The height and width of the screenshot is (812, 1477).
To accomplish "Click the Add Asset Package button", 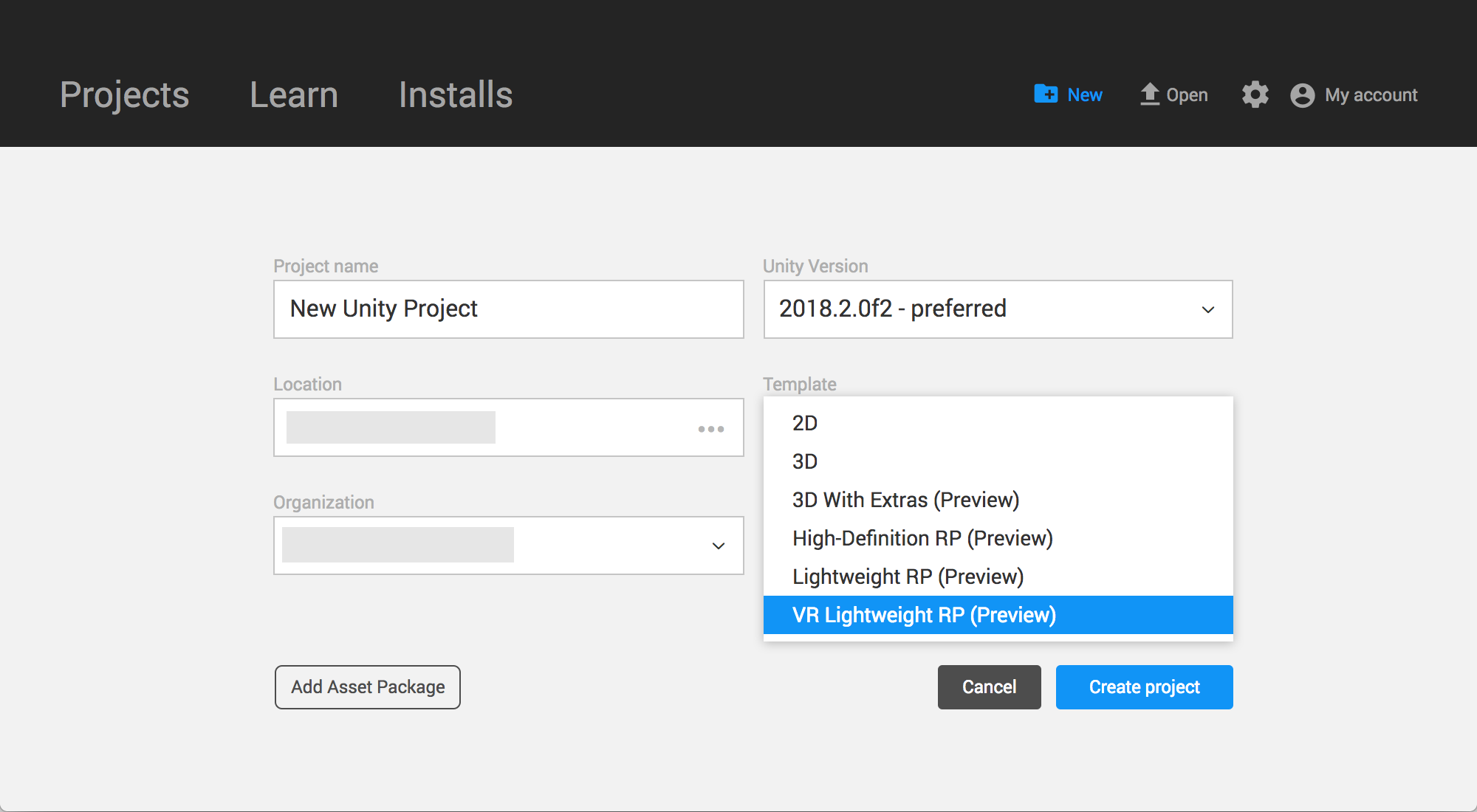I will pyautogui.click(x=367, y=687).
